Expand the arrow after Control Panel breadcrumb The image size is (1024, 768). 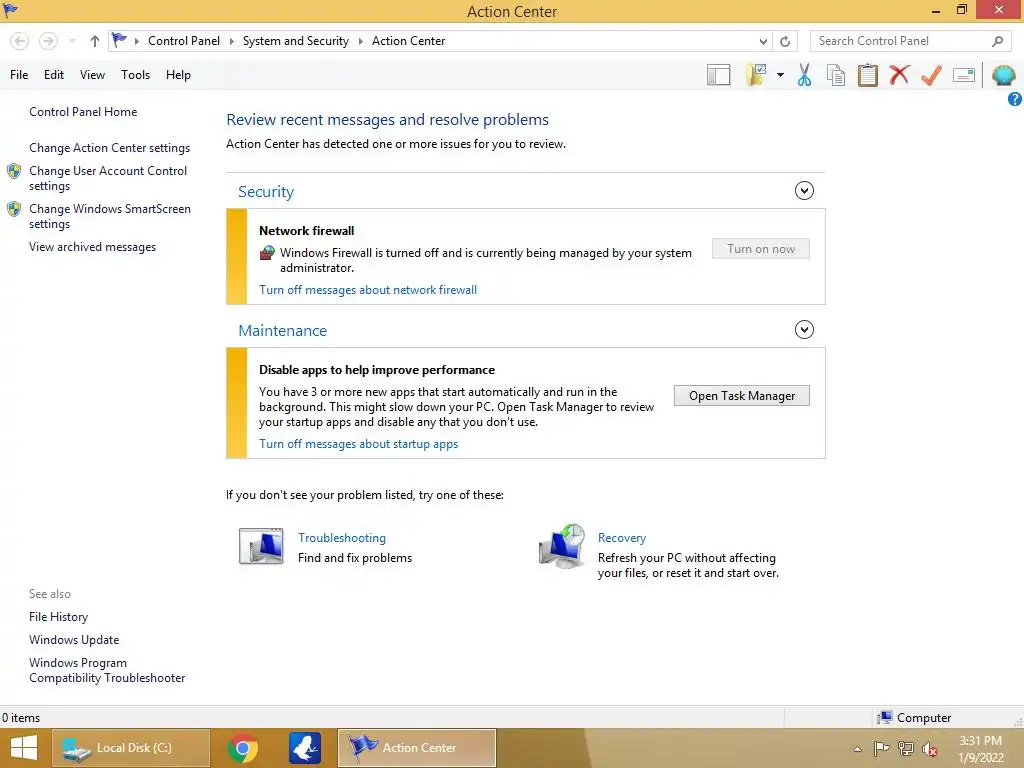pos(231,41)
